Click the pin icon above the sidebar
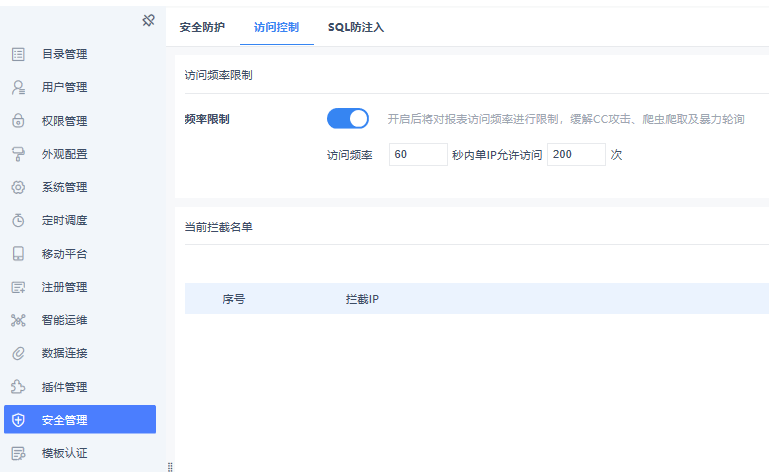The height and width of the screenshot is (472, 769). point(148,21)
